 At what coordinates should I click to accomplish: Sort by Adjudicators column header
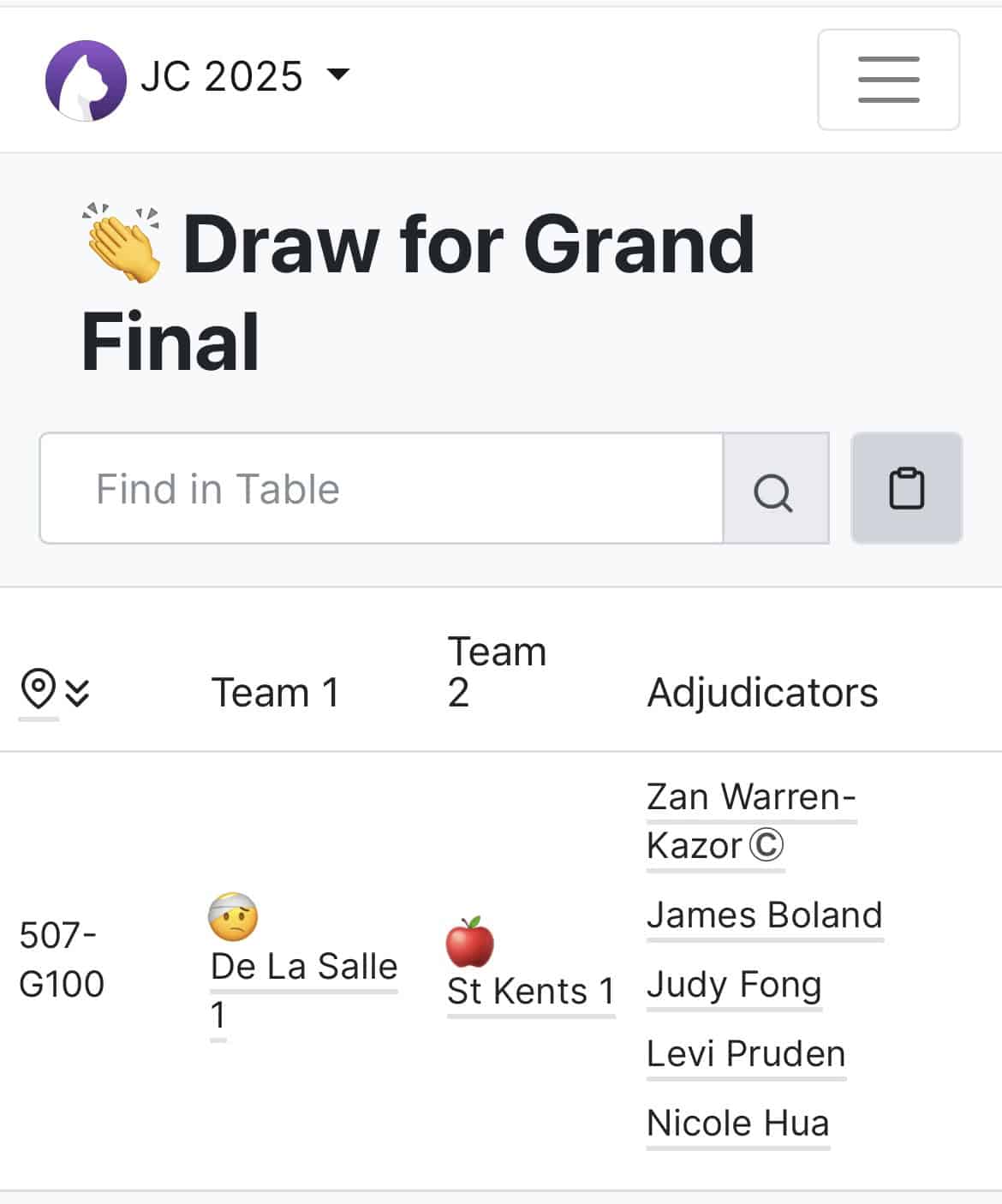(x=762, y=692)
